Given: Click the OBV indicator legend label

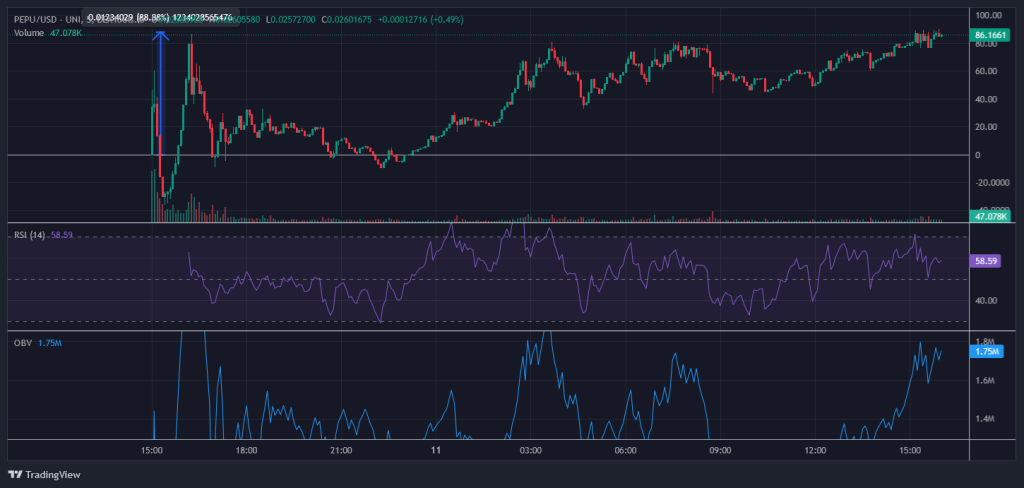Looking at the screenshot, I should pos(22,343).
